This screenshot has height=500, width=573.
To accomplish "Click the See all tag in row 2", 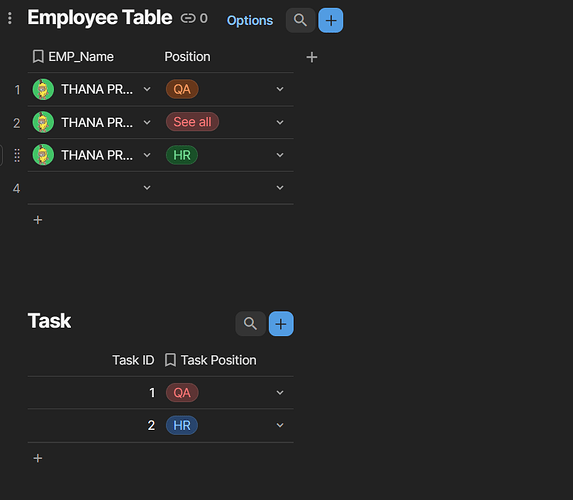I will point(192,122).
